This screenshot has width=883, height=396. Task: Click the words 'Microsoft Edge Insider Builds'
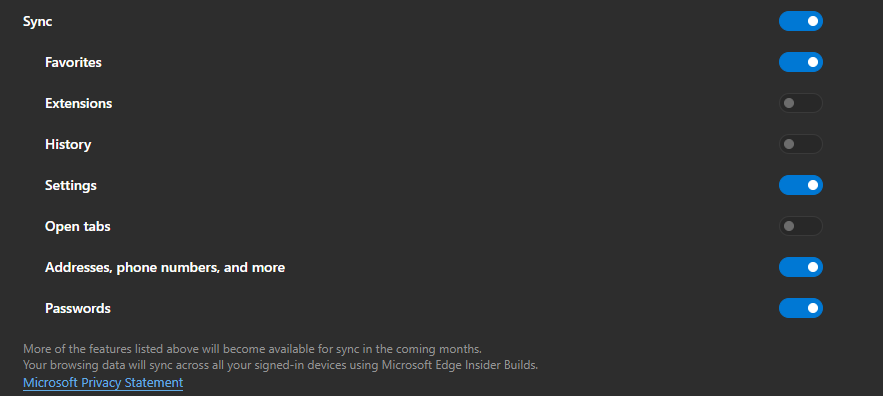point(459,365)
